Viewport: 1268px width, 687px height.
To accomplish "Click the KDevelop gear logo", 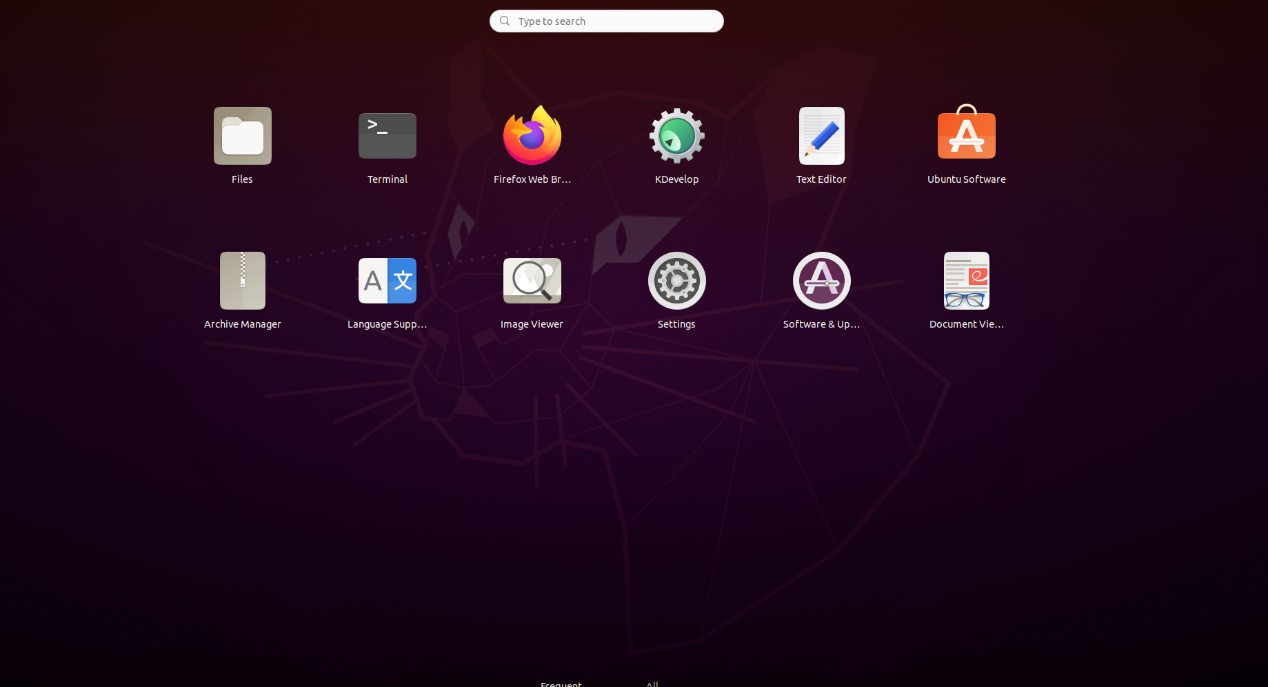I will 676,135.
